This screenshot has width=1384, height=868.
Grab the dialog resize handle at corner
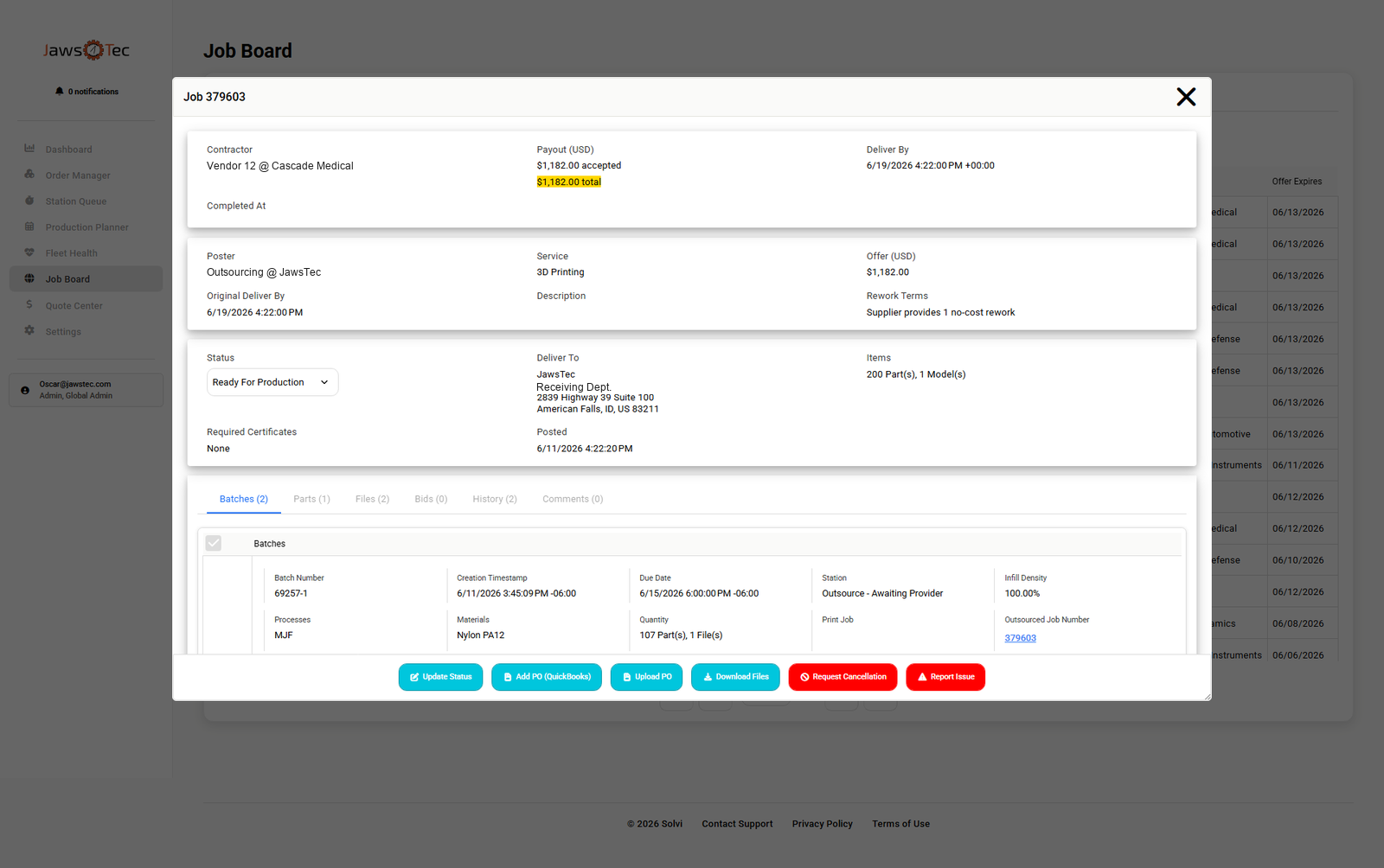click(x=1208, y=697)
